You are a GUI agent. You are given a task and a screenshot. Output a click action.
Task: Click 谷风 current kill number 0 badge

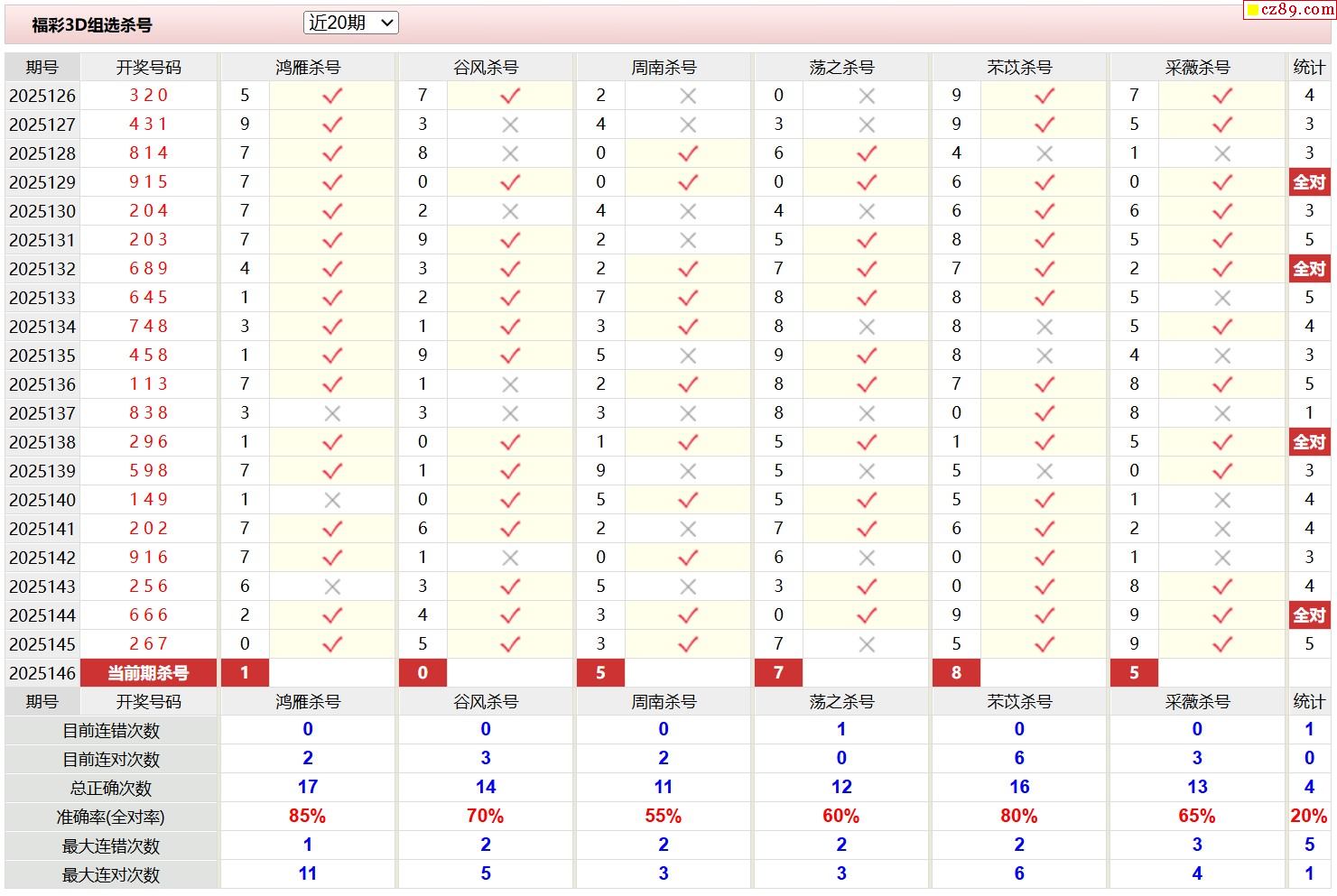click(x=422, y=673)
